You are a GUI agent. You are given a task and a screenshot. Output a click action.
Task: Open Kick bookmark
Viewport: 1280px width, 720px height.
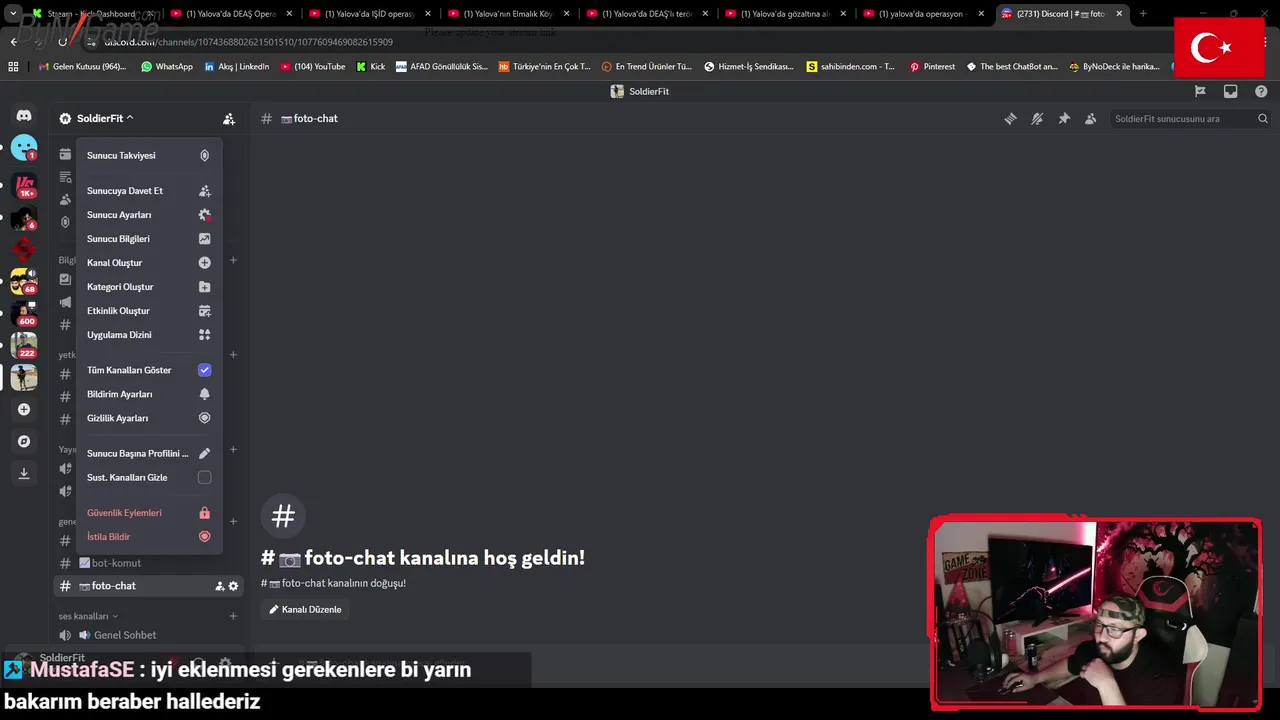point(370,66)
